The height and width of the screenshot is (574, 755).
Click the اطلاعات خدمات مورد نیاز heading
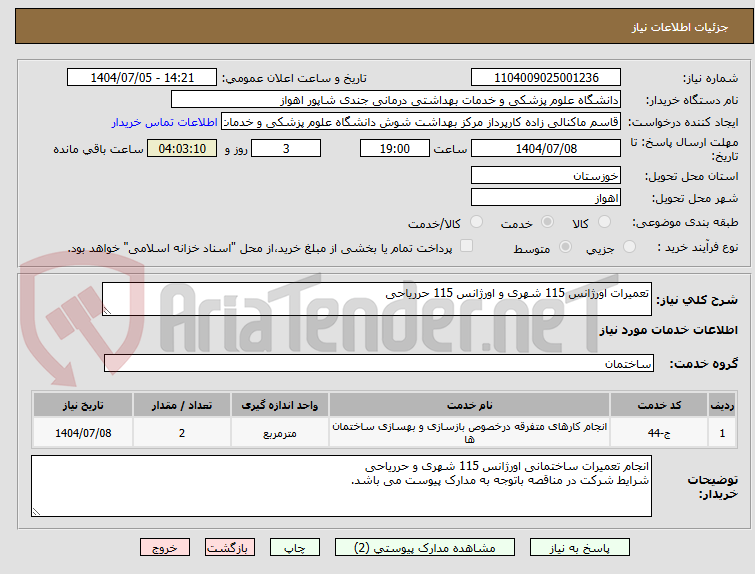[668, 330]
